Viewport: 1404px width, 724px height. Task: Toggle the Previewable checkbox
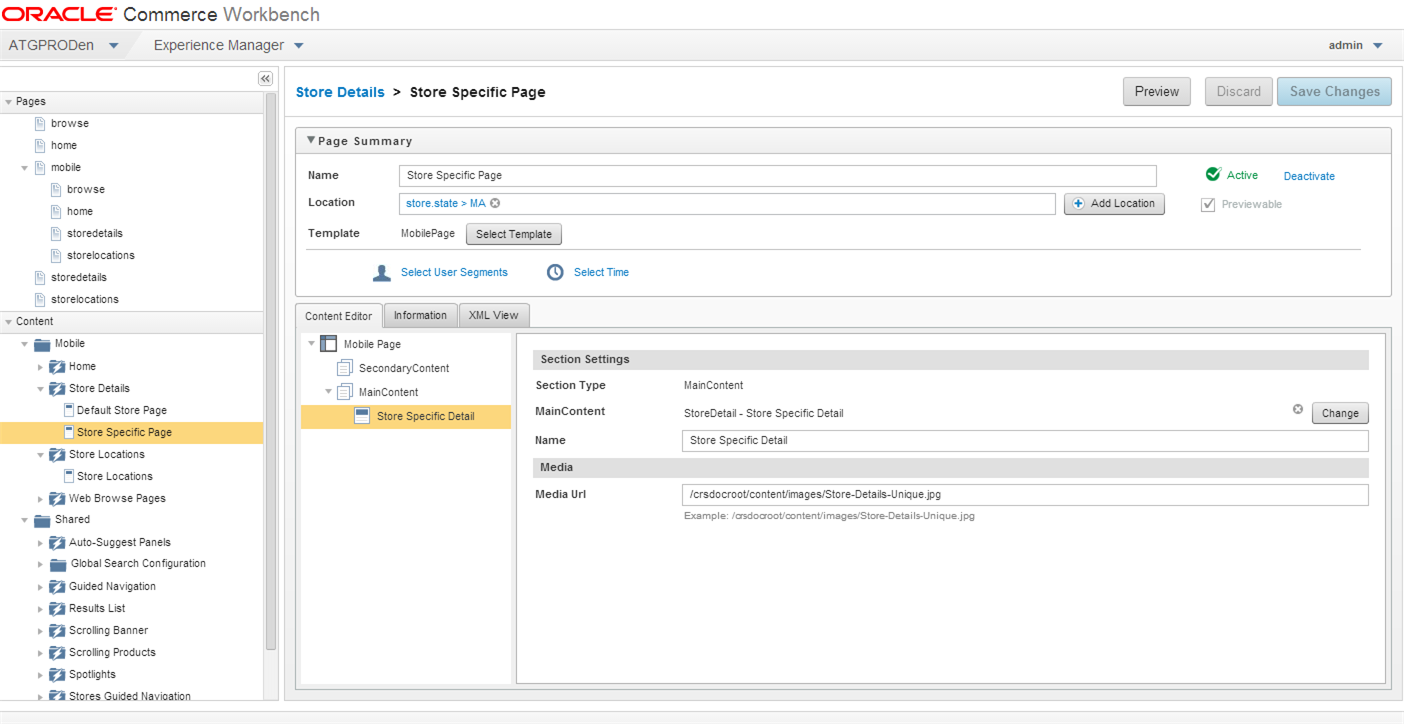coord(1208,204)
